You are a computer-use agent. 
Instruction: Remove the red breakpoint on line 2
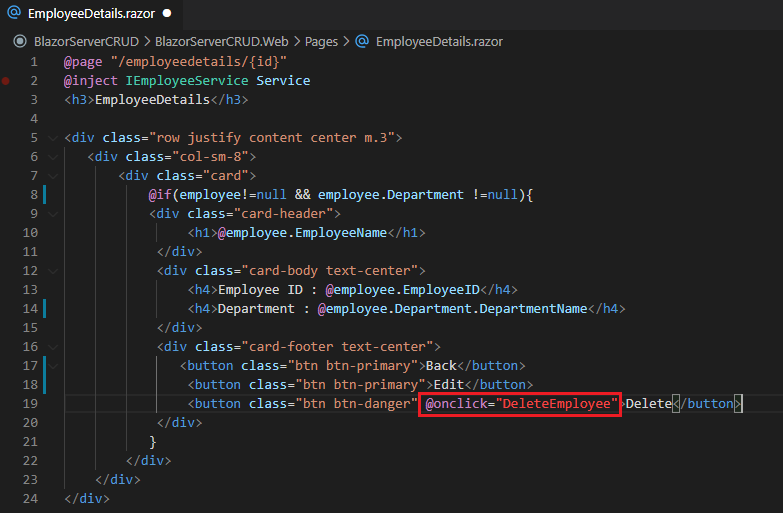pyautogui.click(x=6, y=81)
